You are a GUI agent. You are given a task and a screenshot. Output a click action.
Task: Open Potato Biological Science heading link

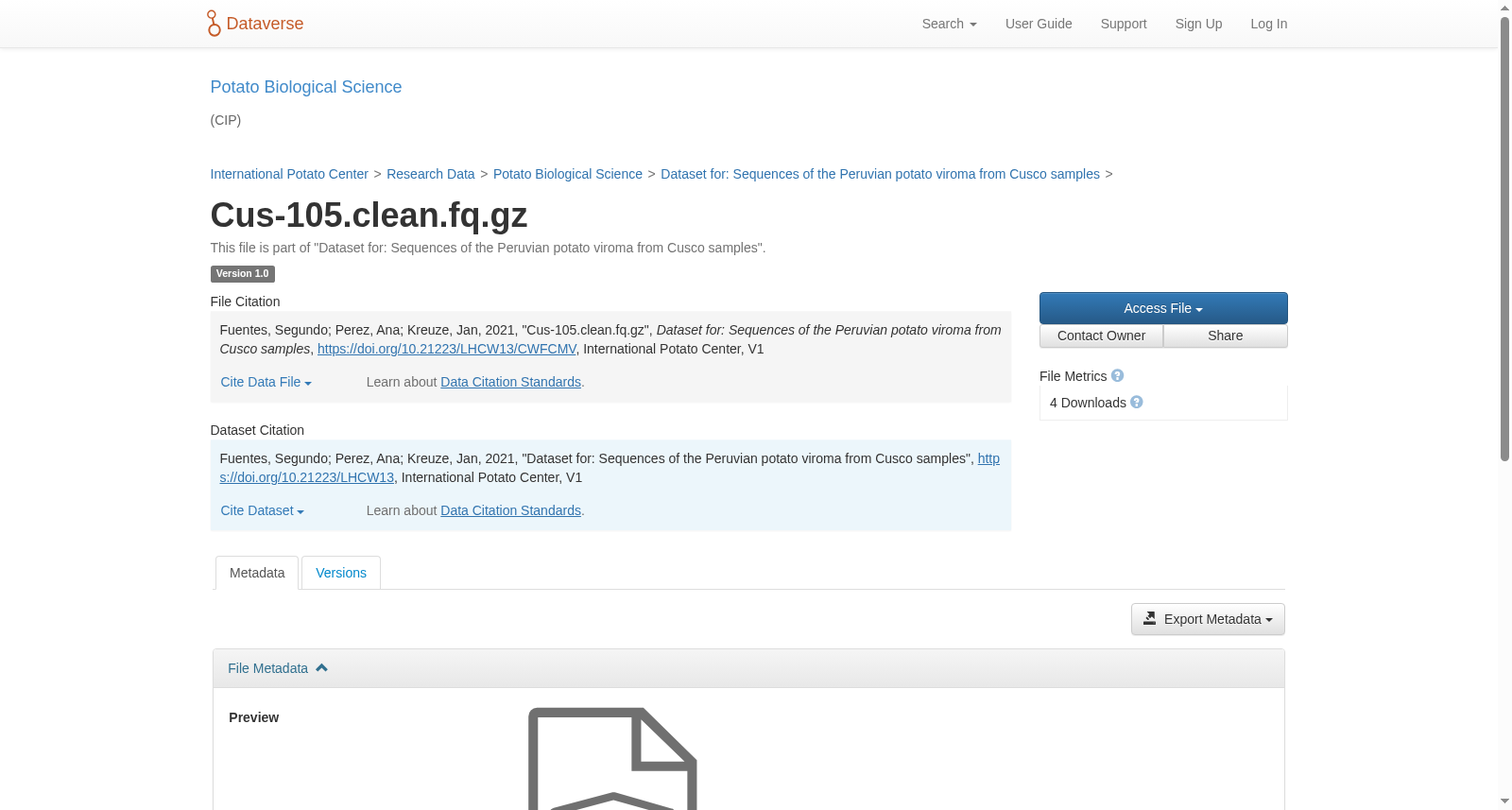pos(305,87)
